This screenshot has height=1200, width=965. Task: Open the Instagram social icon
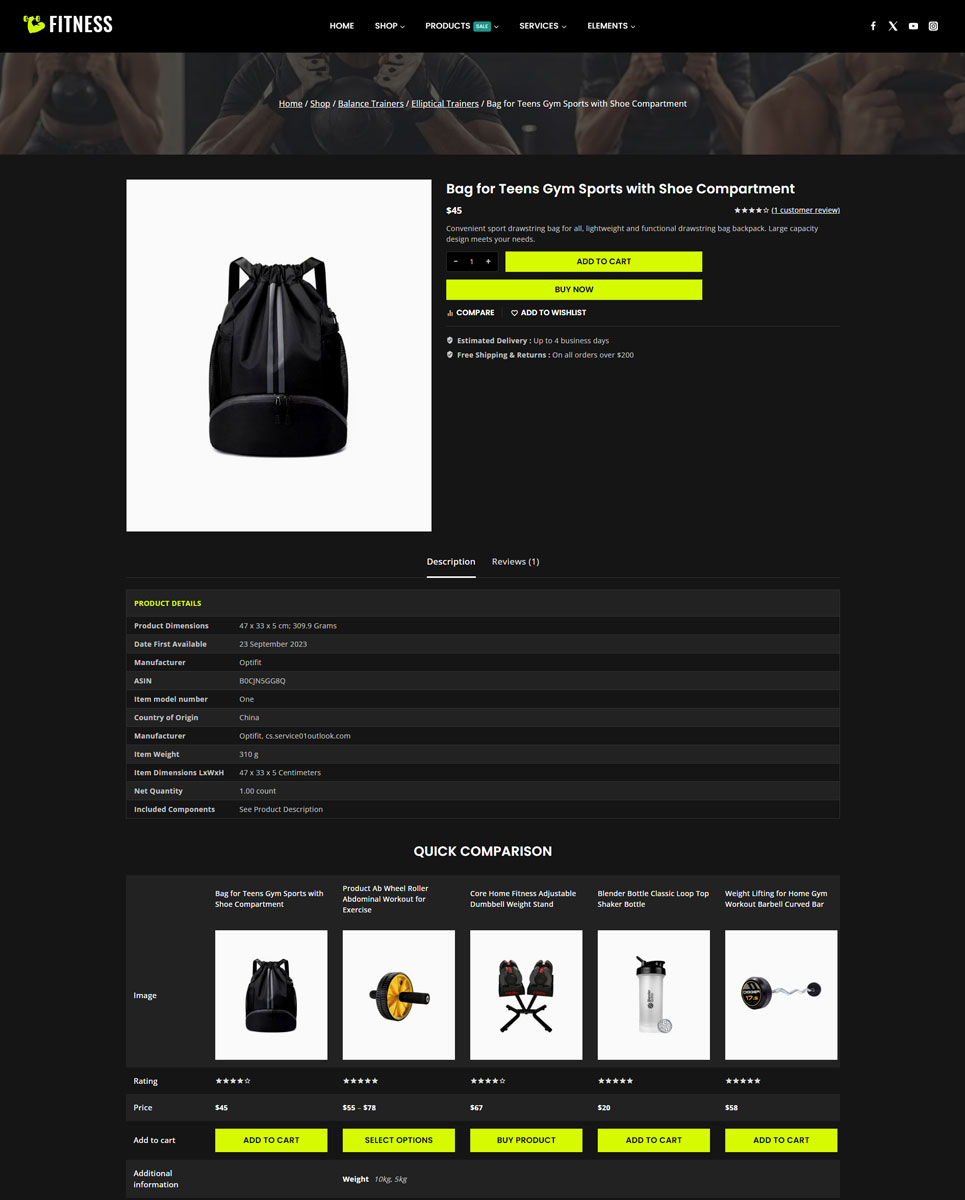(x=933, y=26)
